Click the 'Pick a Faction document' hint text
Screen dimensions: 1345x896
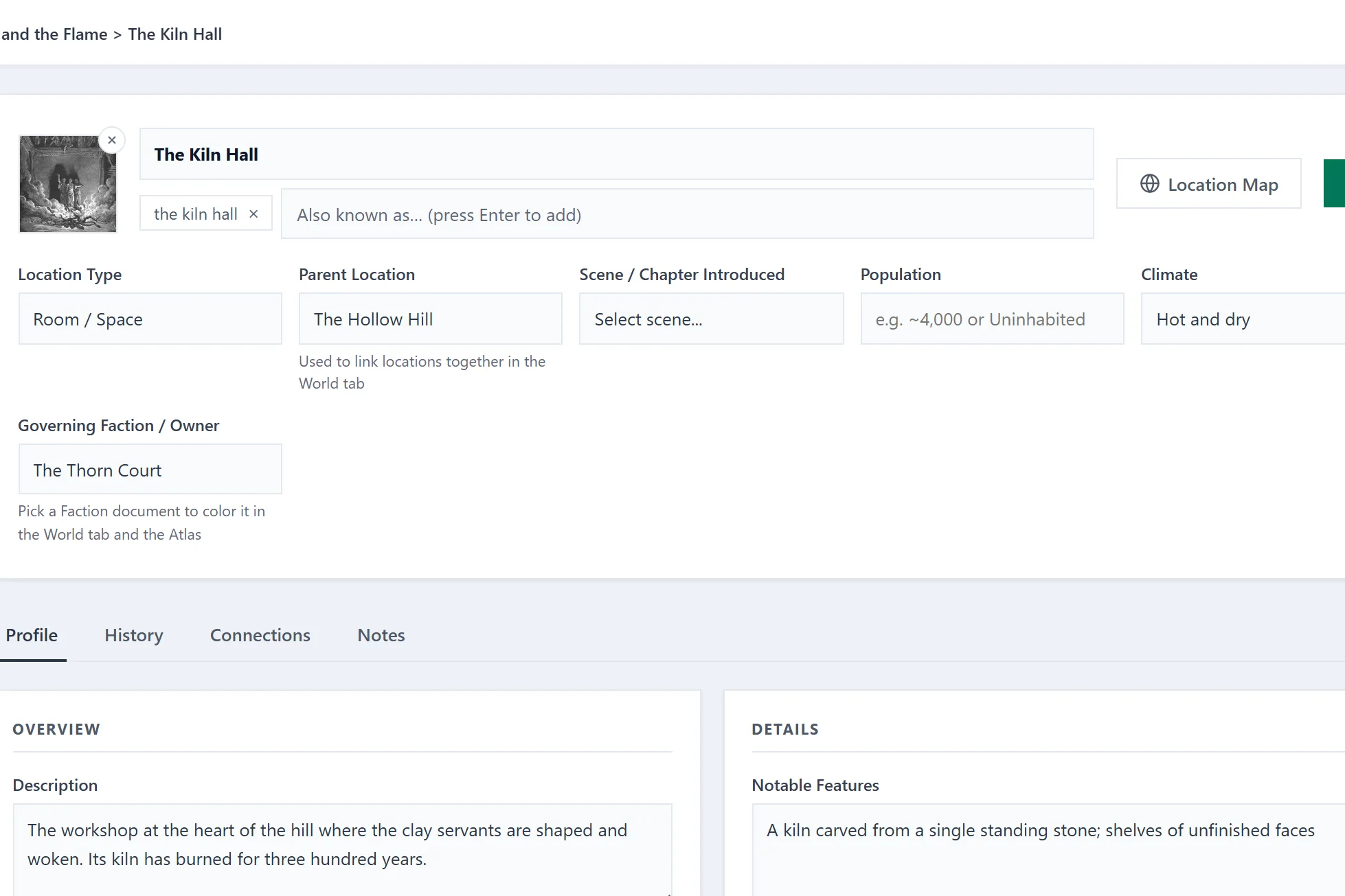tap(142, 522)
